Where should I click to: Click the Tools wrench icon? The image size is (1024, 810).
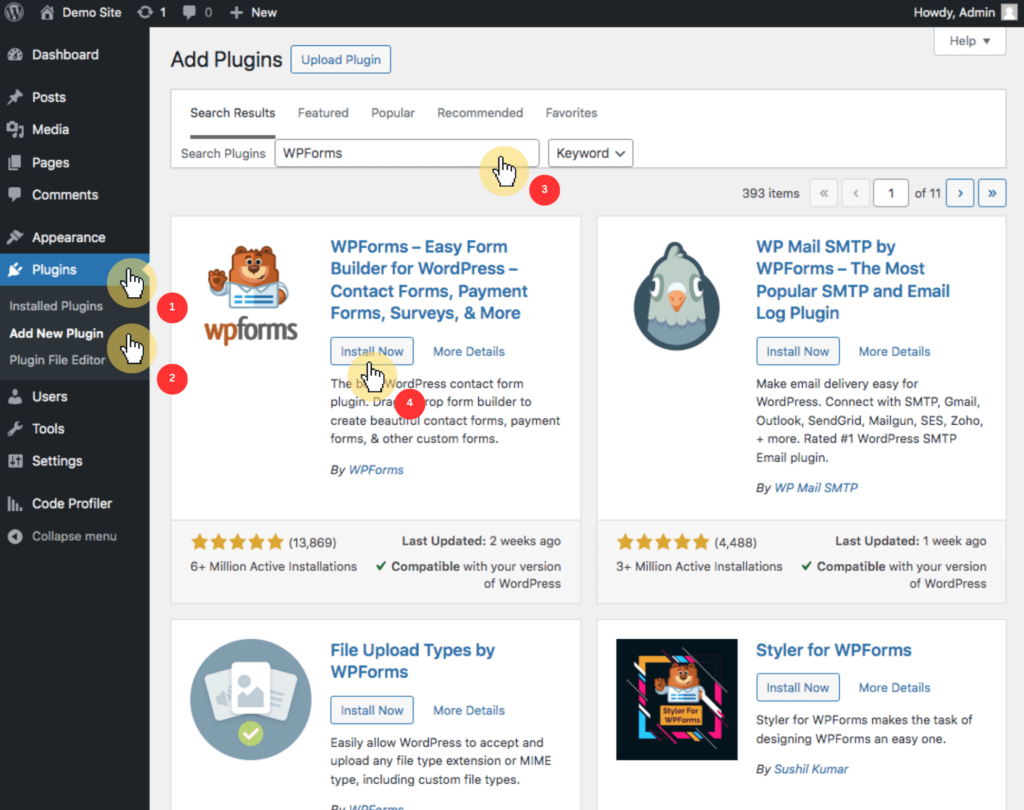tap(15, 429)
